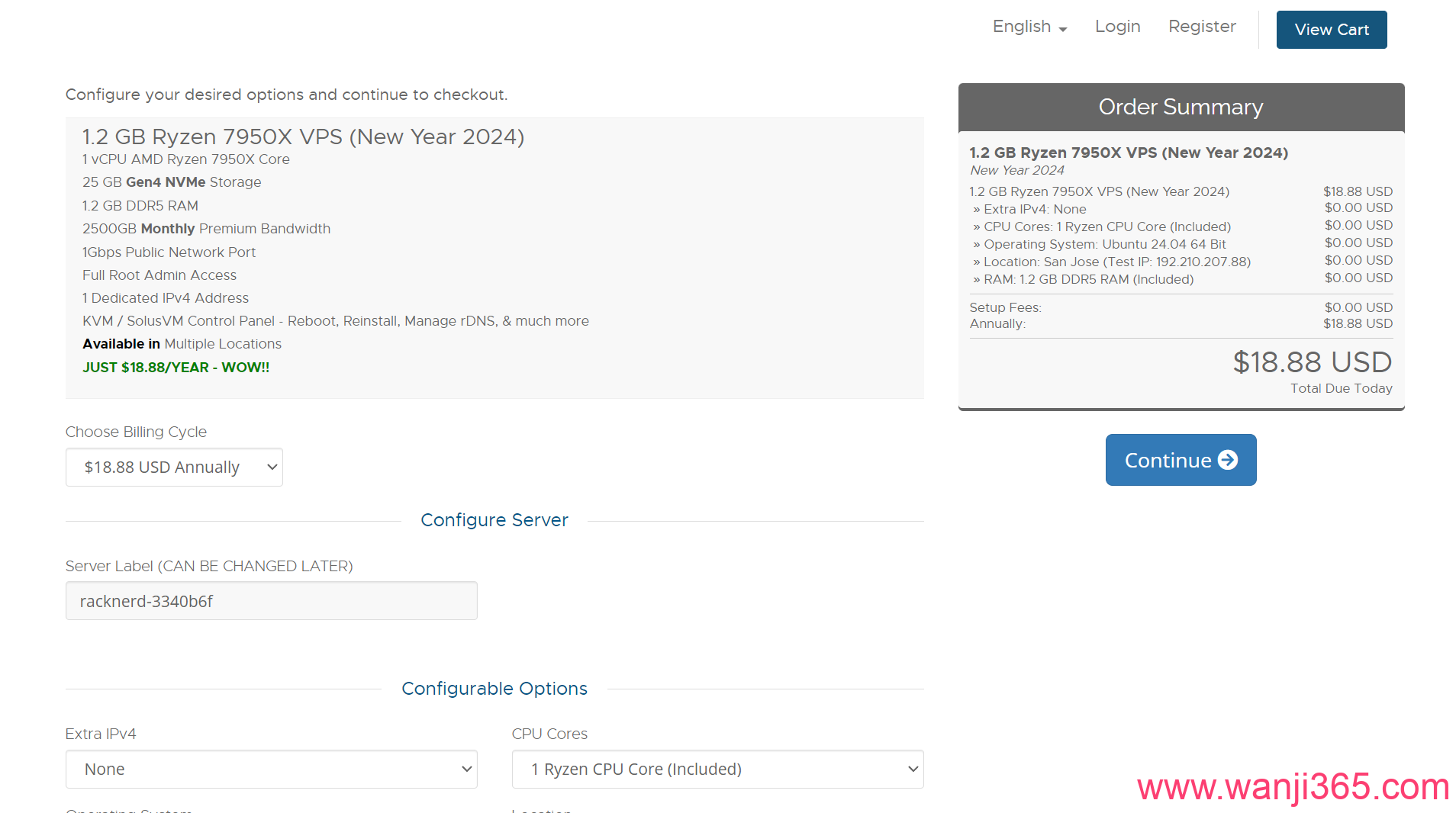This screenshot has width=1456, height=813.
Task: Click the Configurable Options section heading
Action: [x=494, y=689]
